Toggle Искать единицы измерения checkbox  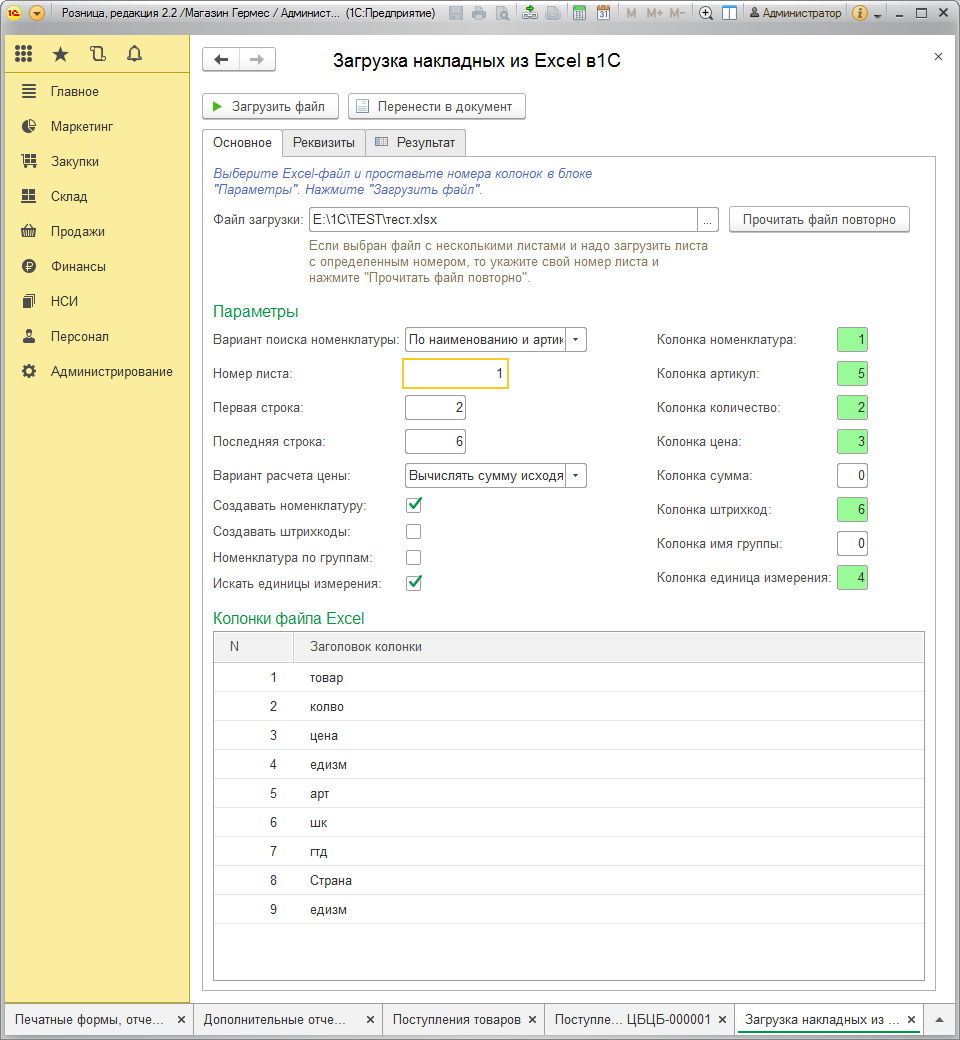(x=413, y=583)
